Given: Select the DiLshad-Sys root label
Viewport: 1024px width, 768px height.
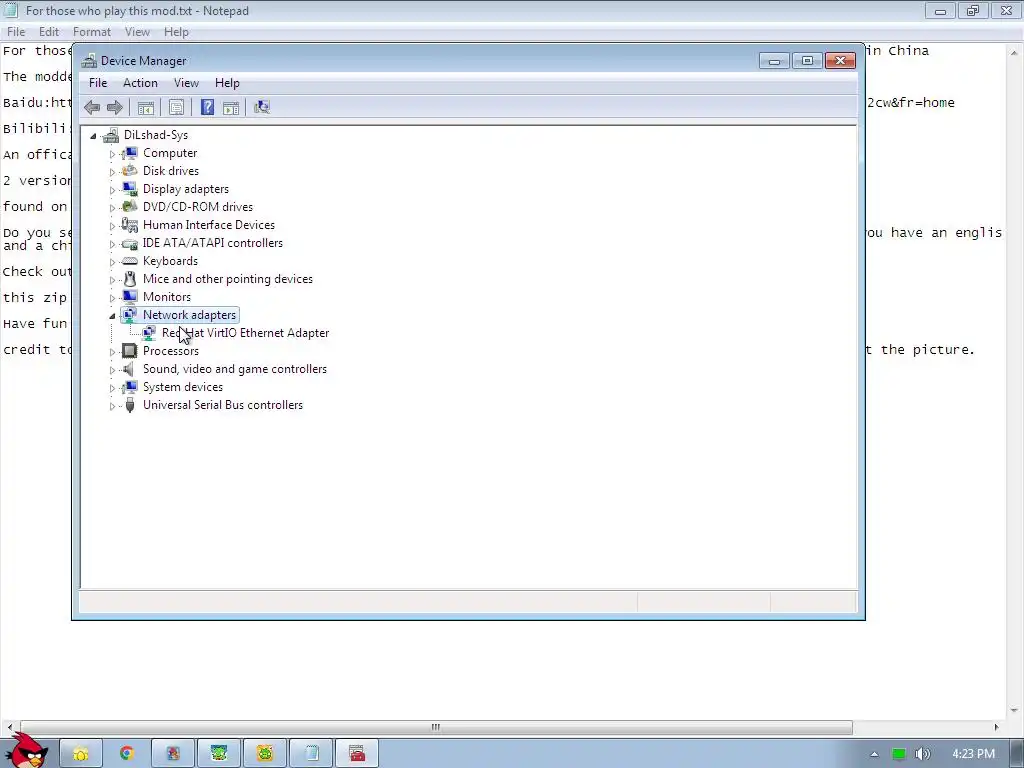Looking at the screenshot, I should [x=156, y=135].
